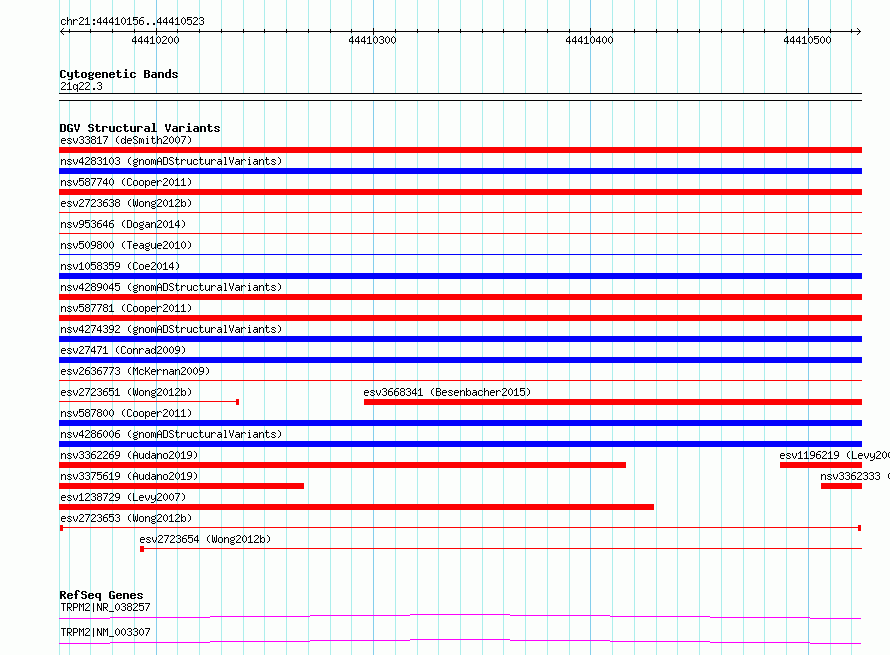Image resolution: width=890 pixels, height=655 pixels.
Task: Click the short red bar under nsv3375619
Action: point(182,486)
